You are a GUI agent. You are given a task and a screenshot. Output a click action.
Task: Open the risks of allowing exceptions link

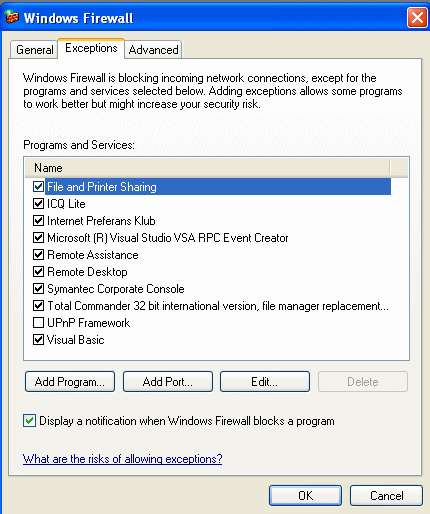click(x=122, y=459)
